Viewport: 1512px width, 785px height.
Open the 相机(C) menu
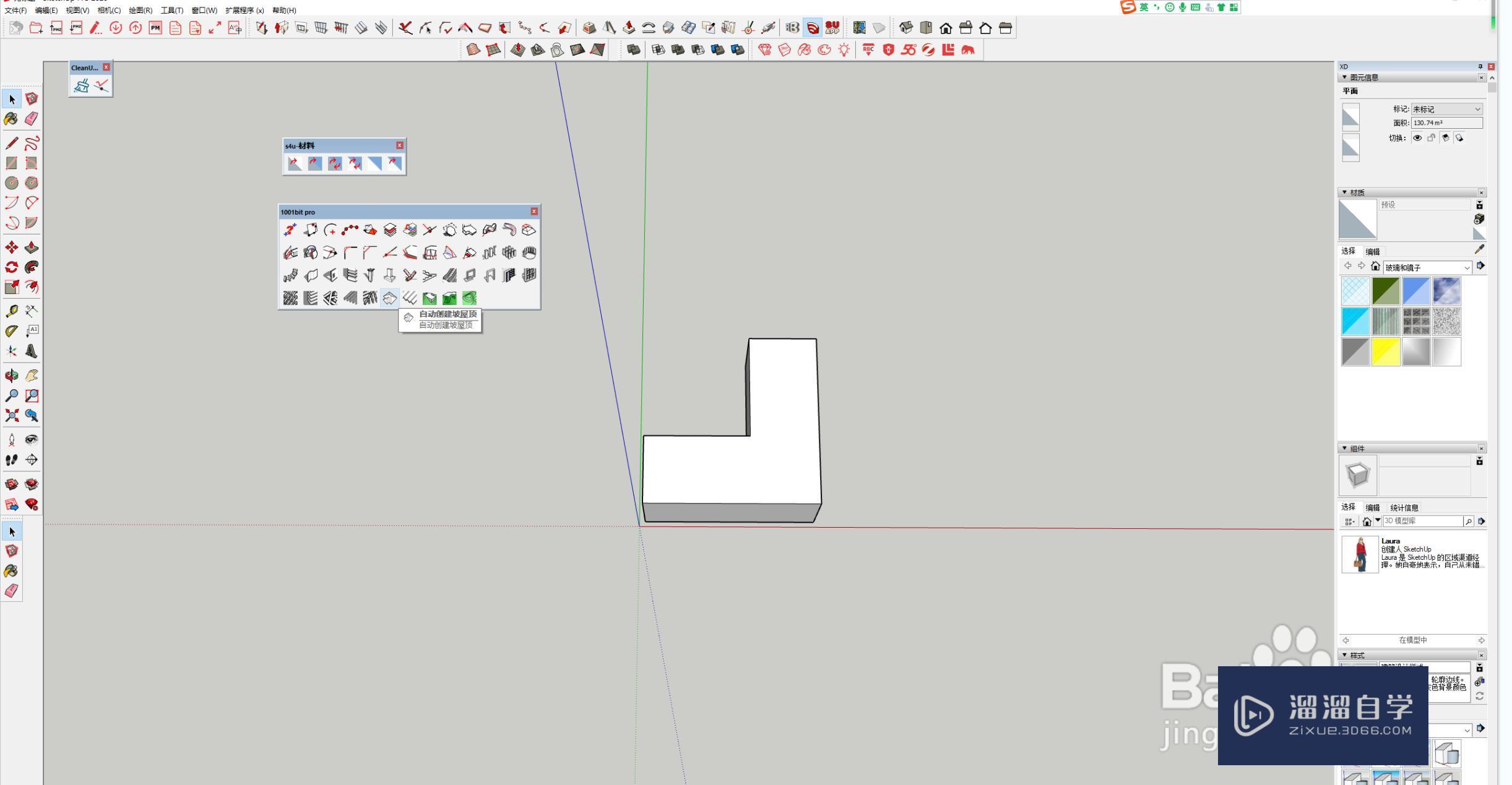109,11
